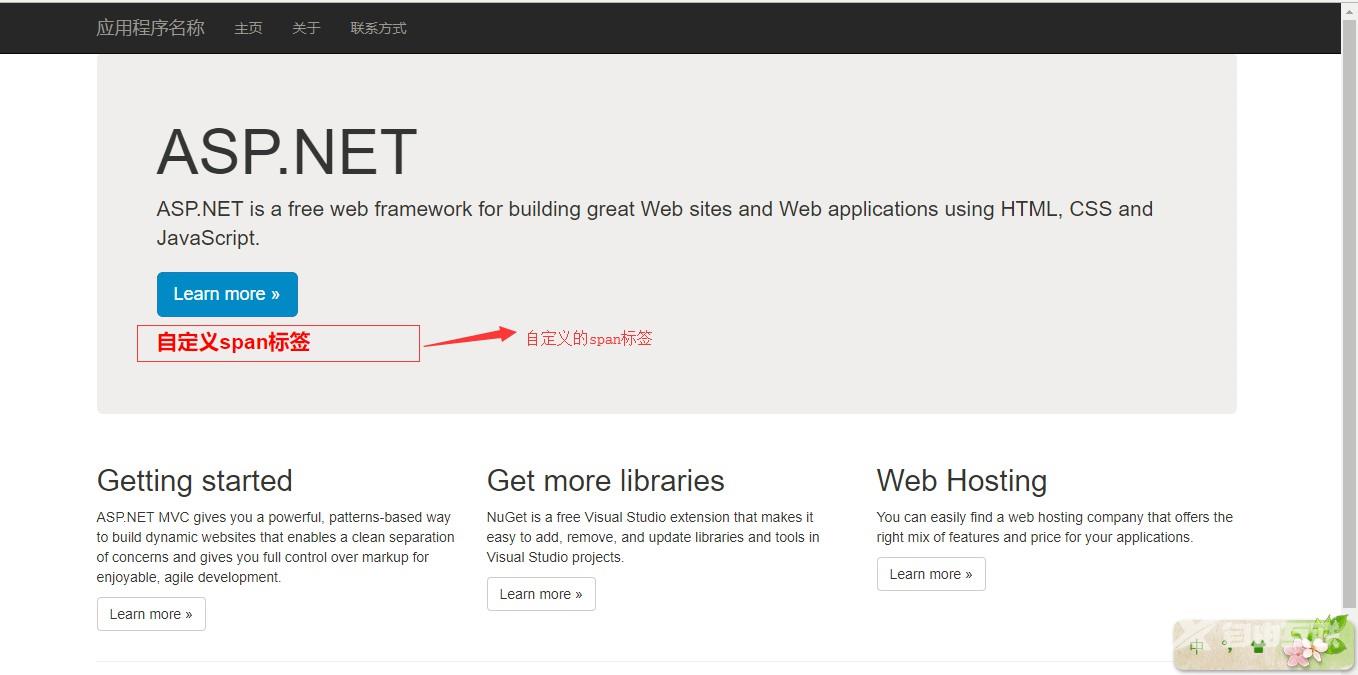Click the 'NuGet is a free Visual Studio' paragraph
1358x675 pixels.
point(653,537)
